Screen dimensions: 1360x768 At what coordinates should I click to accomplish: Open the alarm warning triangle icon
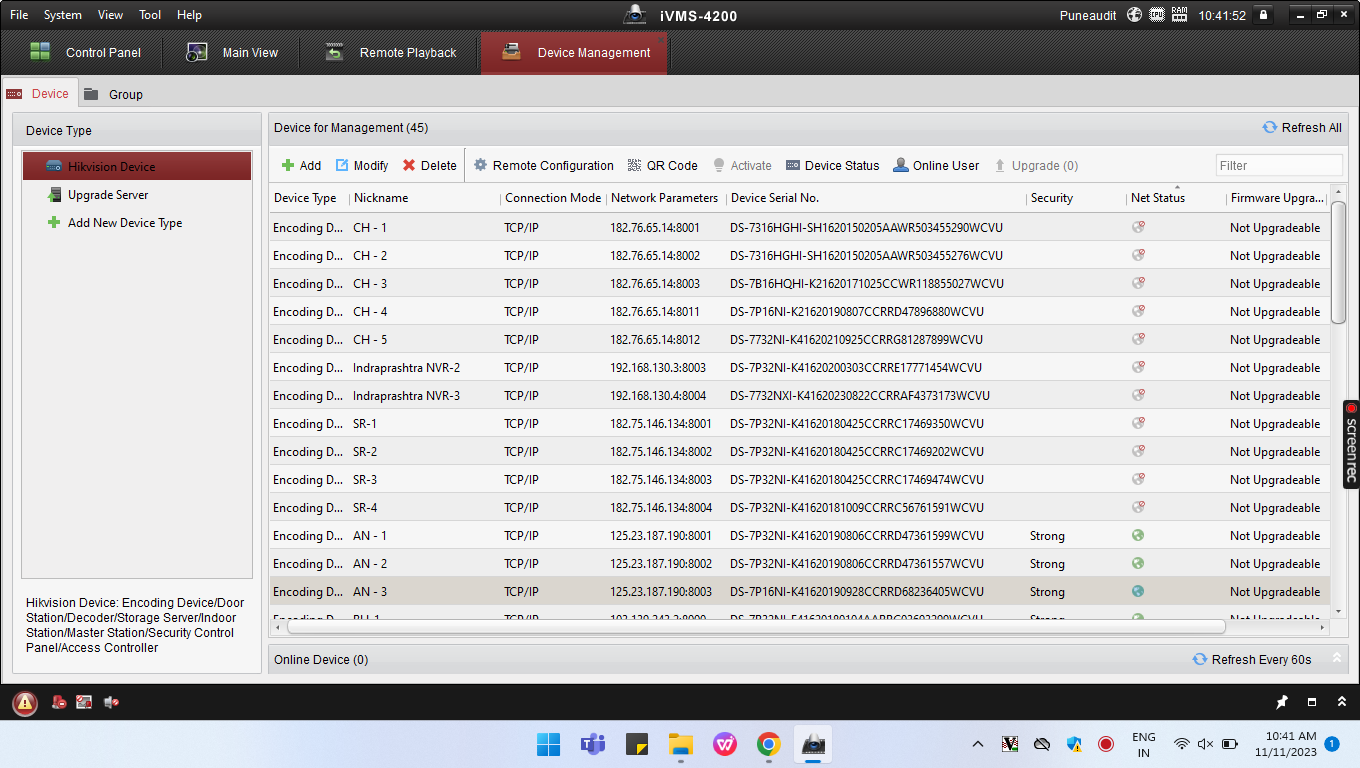[25, 703]
